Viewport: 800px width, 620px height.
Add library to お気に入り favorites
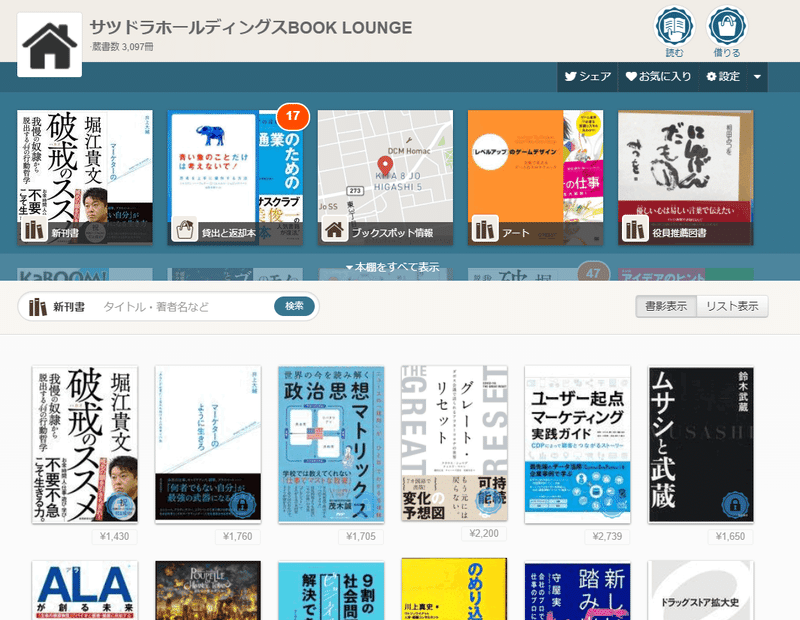coord(658,77)
